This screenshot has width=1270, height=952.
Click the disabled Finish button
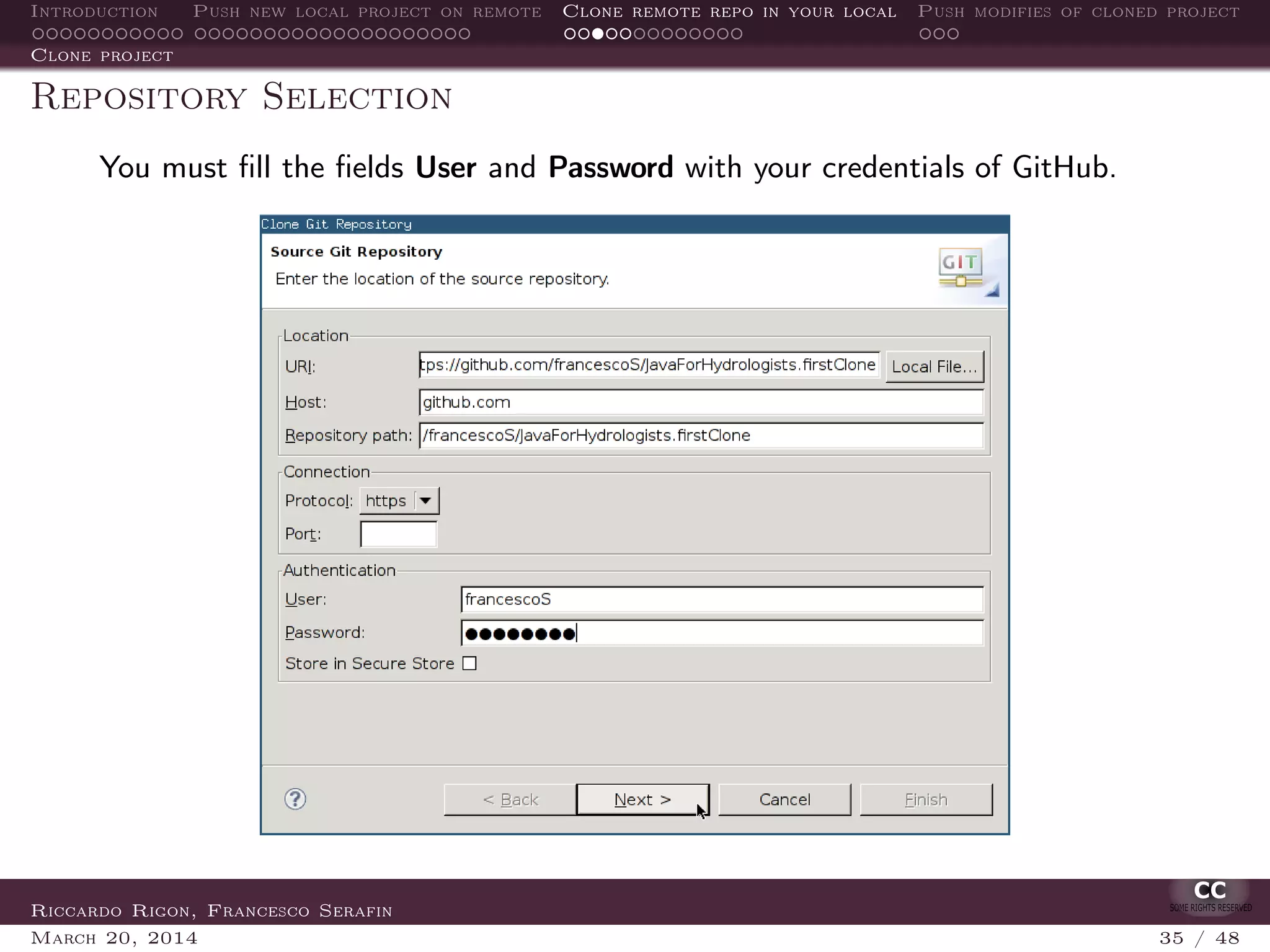click(x=926, y=800)
